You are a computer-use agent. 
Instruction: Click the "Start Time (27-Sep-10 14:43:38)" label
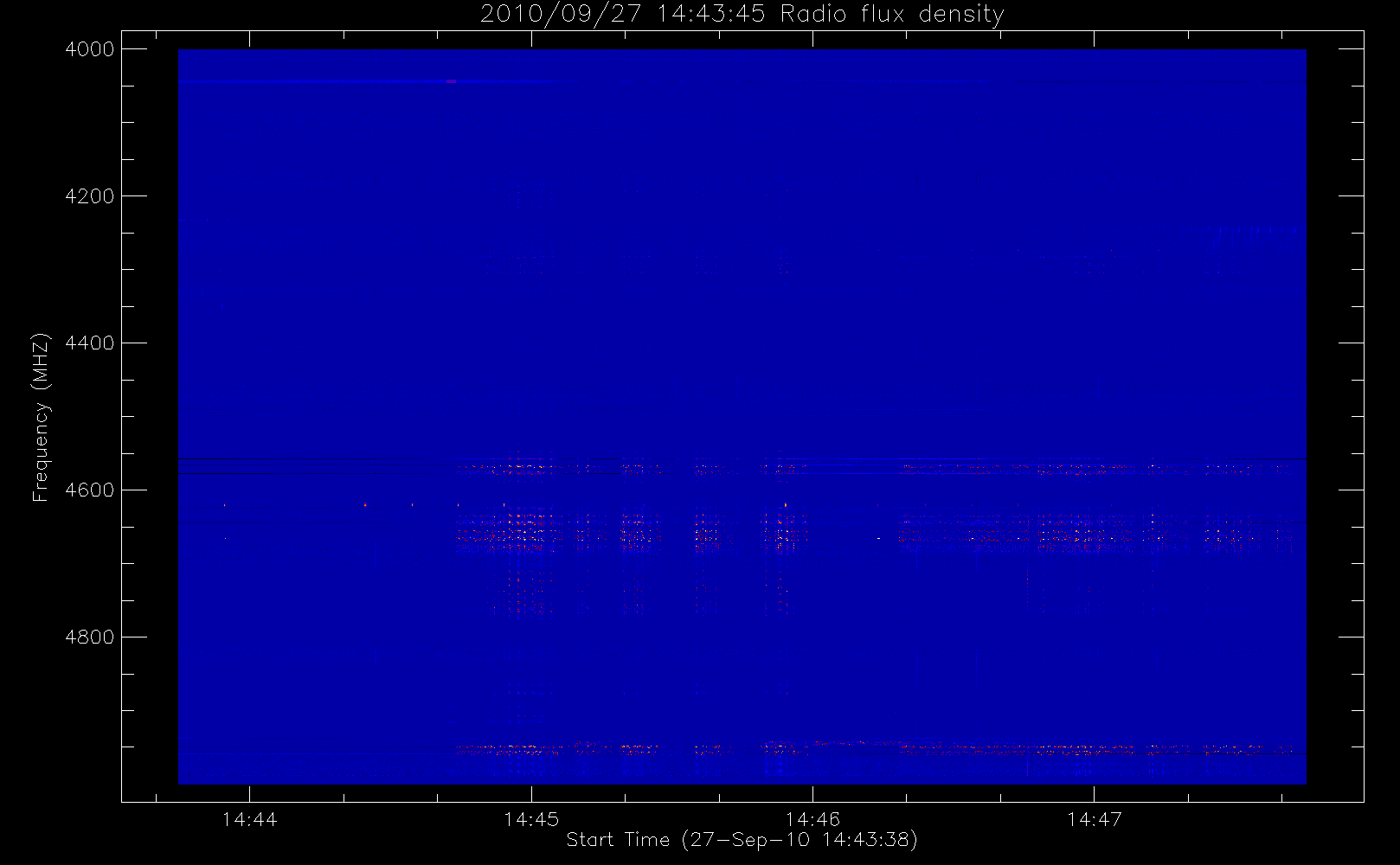[742, 840]
